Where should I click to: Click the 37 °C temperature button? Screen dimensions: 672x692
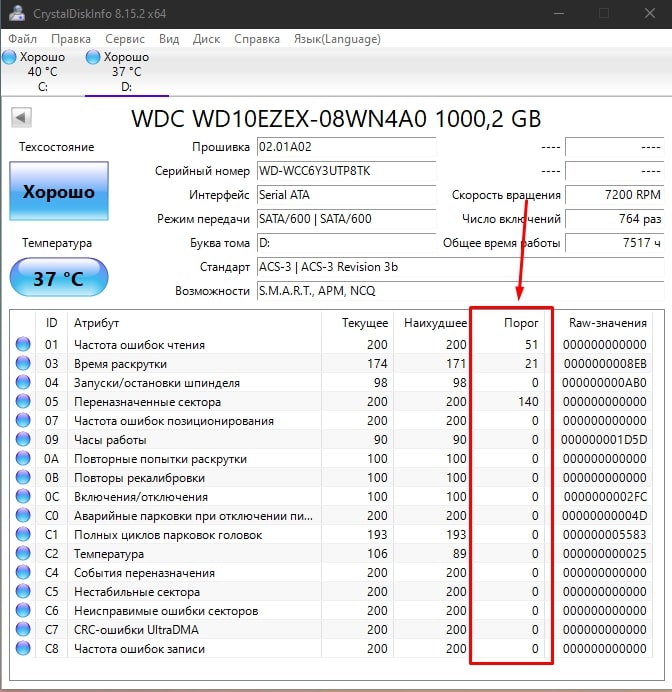[59, 278]
